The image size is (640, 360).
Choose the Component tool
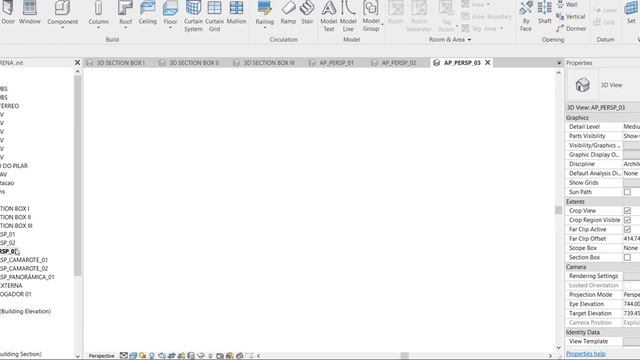(62, 13)
